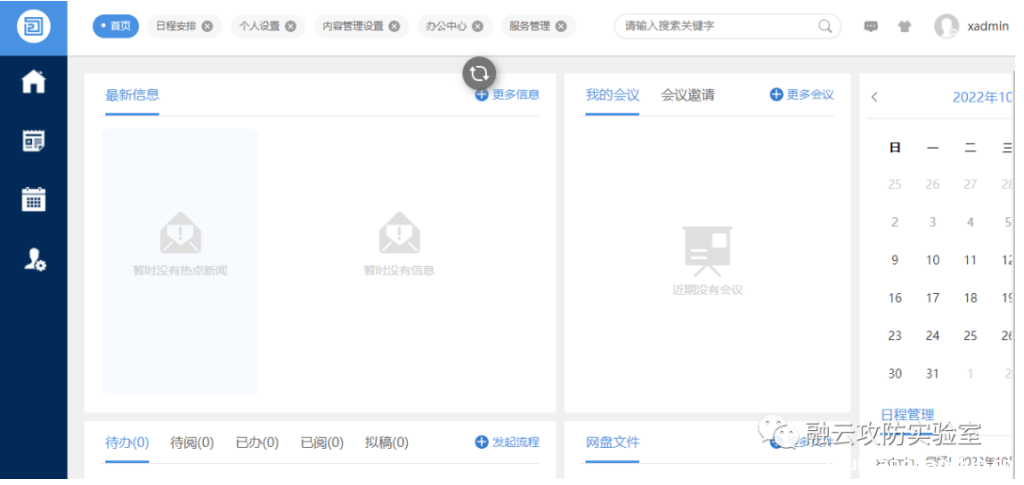1024x485 pixels.
Task: Open the user settings icon in sidebar
Action: [35, 260]
